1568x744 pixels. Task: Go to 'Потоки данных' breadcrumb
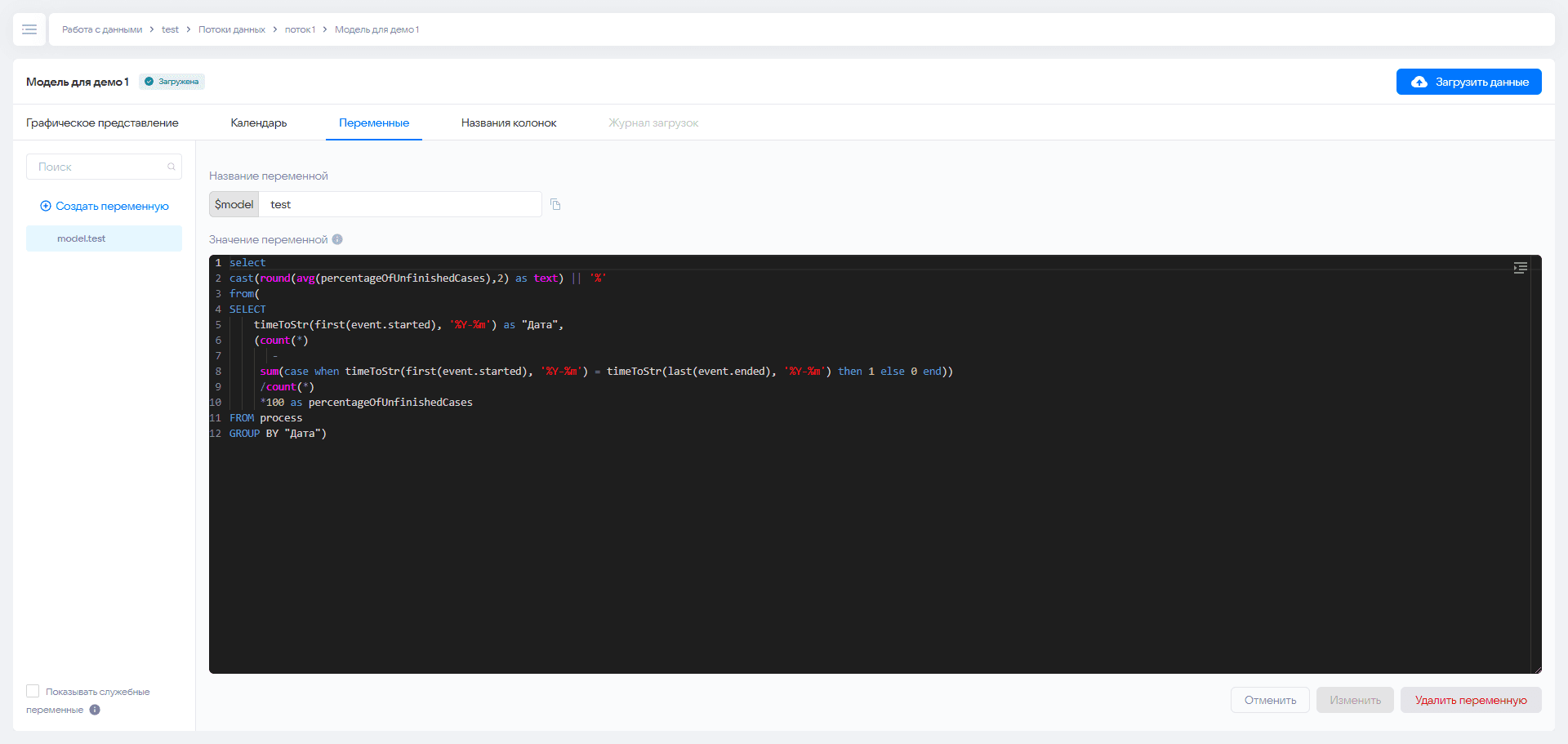click(x=232, y=29)
